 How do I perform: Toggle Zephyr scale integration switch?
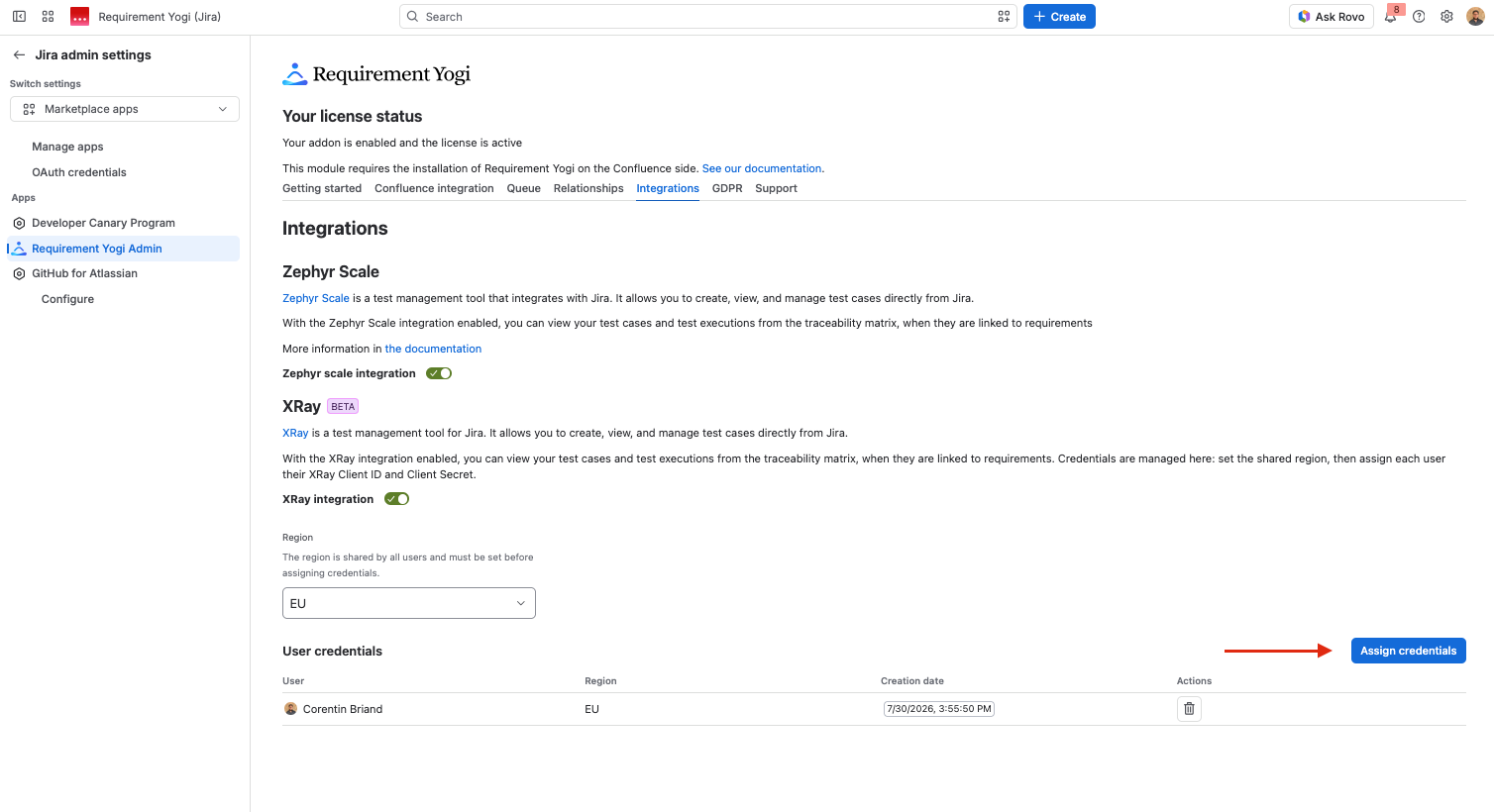pos(439,373)
